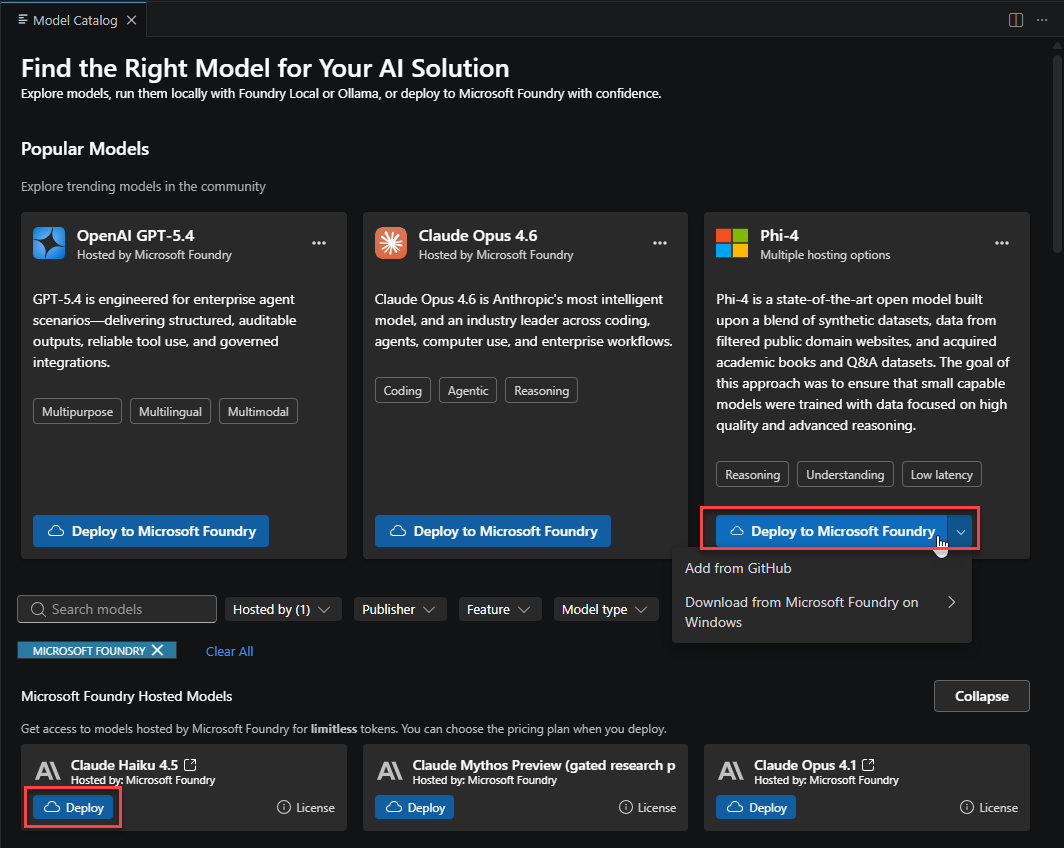Click the Claude Opus 4.1 model title
This screenshot has height=848, width=1064.
805,765
